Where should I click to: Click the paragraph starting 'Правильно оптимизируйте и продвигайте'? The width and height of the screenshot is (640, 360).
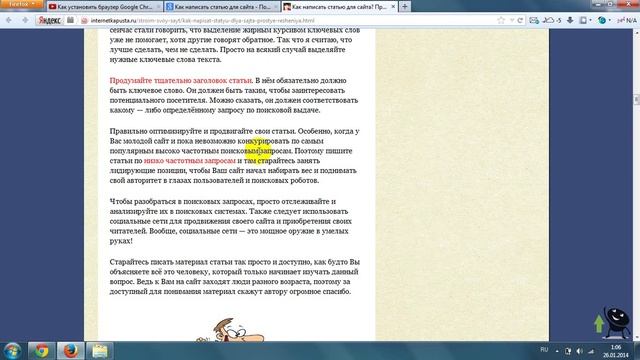click(x=235, y=156)
